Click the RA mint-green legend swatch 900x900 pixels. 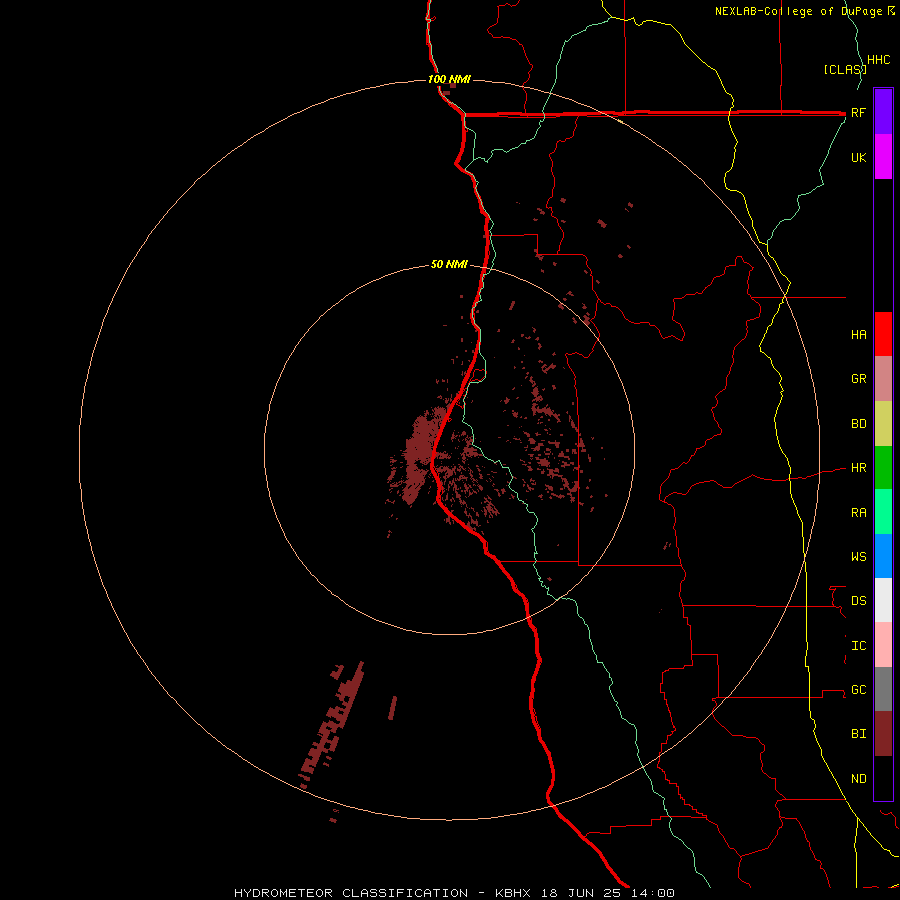coord(883,512)
